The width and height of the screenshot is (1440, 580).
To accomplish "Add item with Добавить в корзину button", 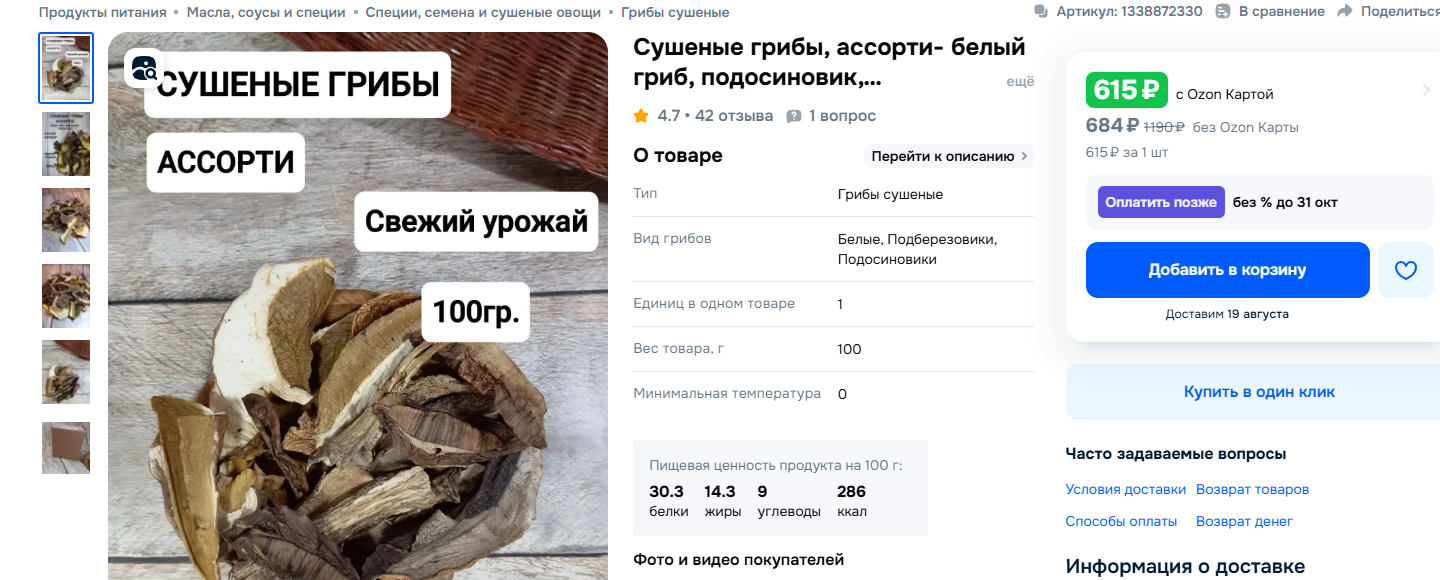I will pyautogui.click(x=1228, y=270).
